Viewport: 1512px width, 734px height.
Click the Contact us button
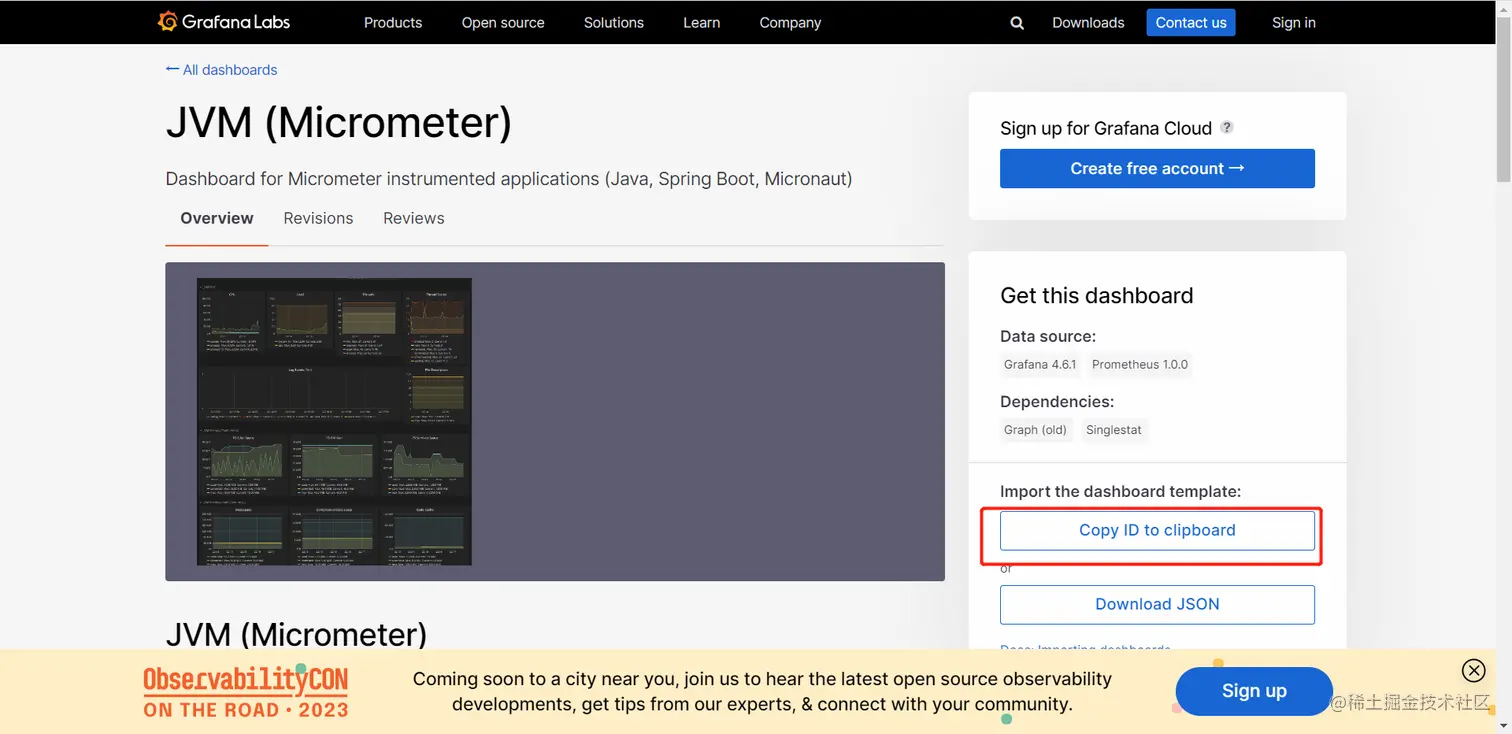coord(1191,23)
